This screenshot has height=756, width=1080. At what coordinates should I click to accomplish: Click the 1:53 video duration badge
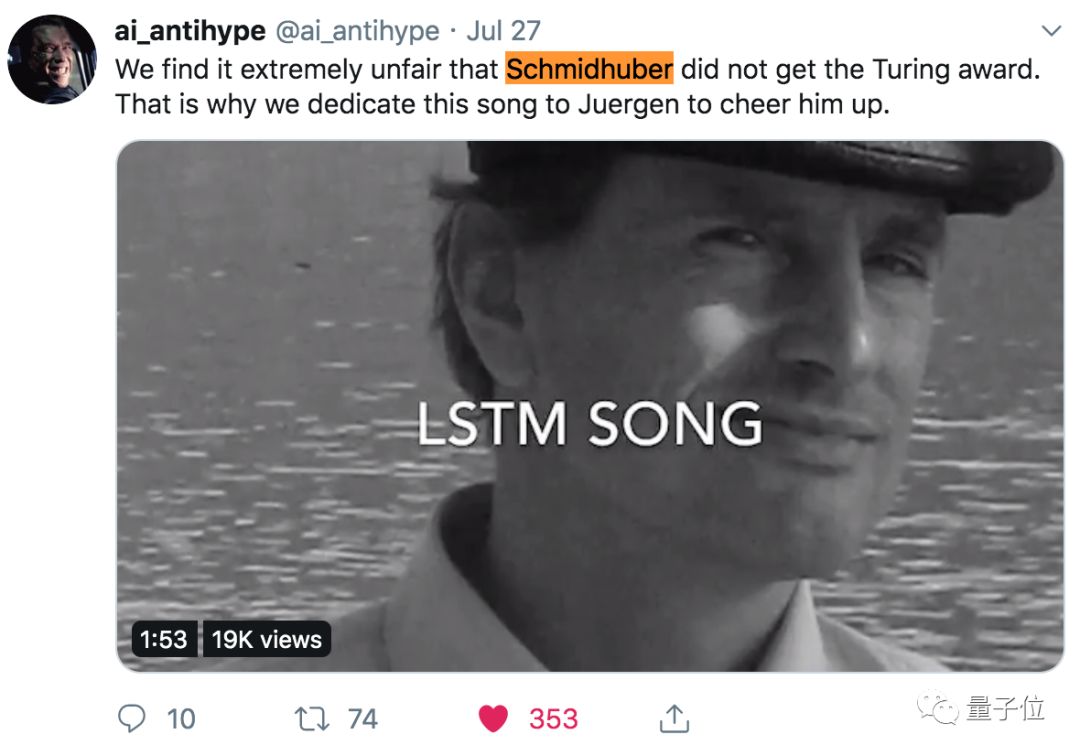pyautogui.click(x=164, y=639)
